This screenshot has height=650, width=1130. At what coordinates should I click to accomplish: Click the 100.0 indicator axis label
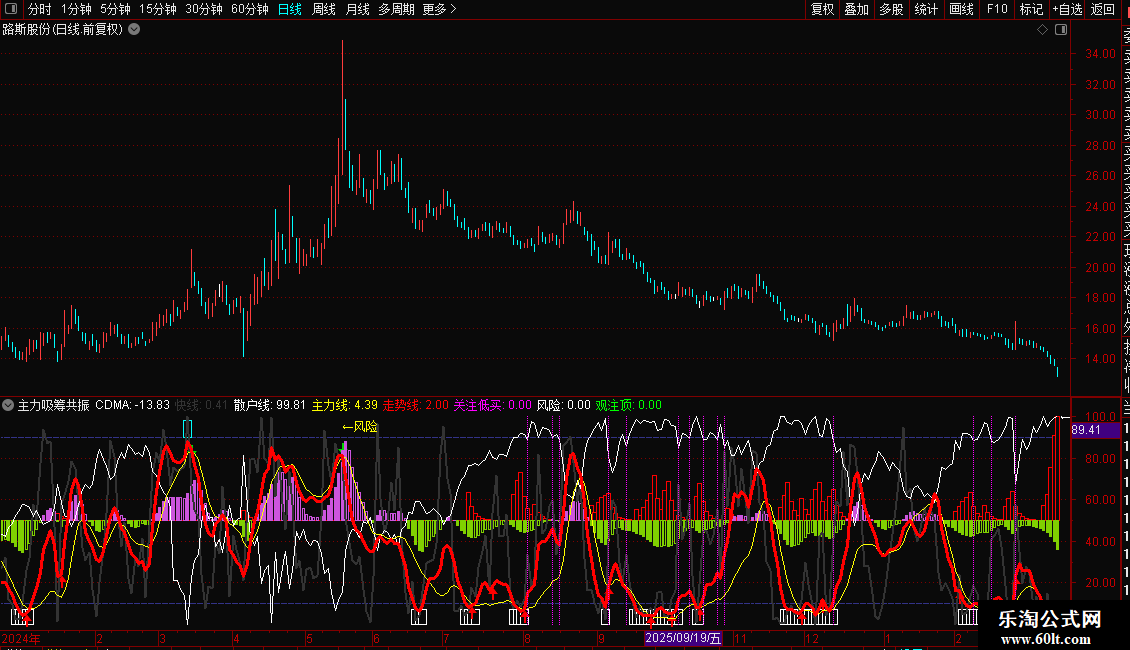click(1100, 417)
